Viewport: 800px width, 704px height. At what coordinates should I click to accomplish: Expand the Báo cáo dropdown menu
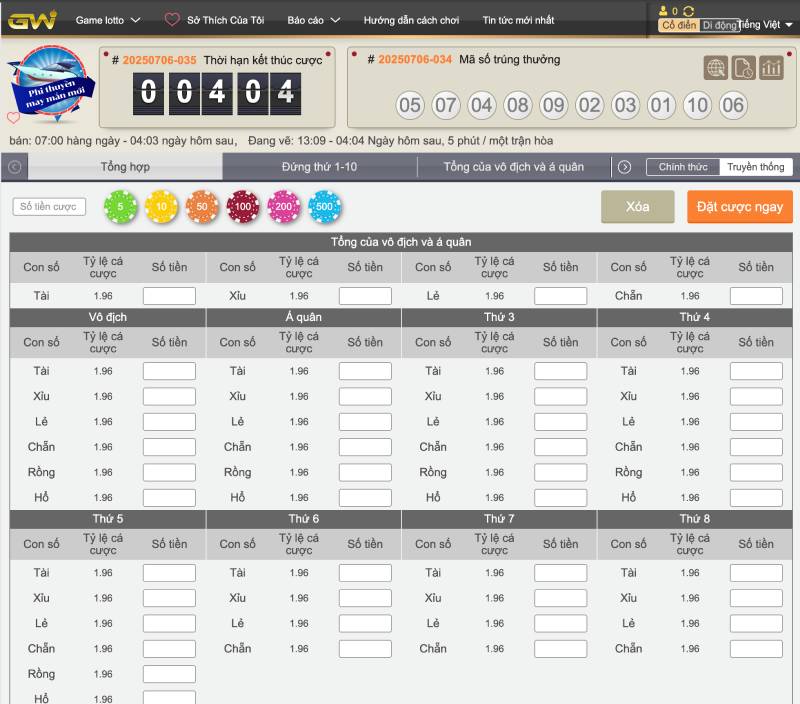[x=313, y=20]
